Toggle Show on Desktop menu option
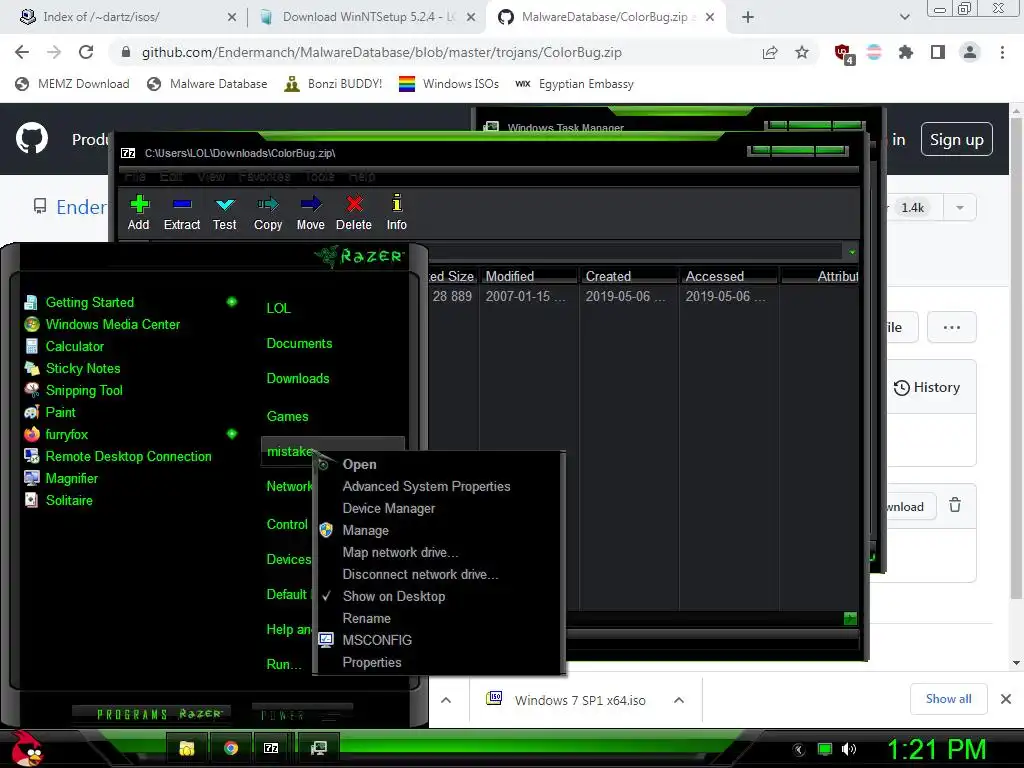The width and height of the screenshot is (1024, 768). point(394,596)
